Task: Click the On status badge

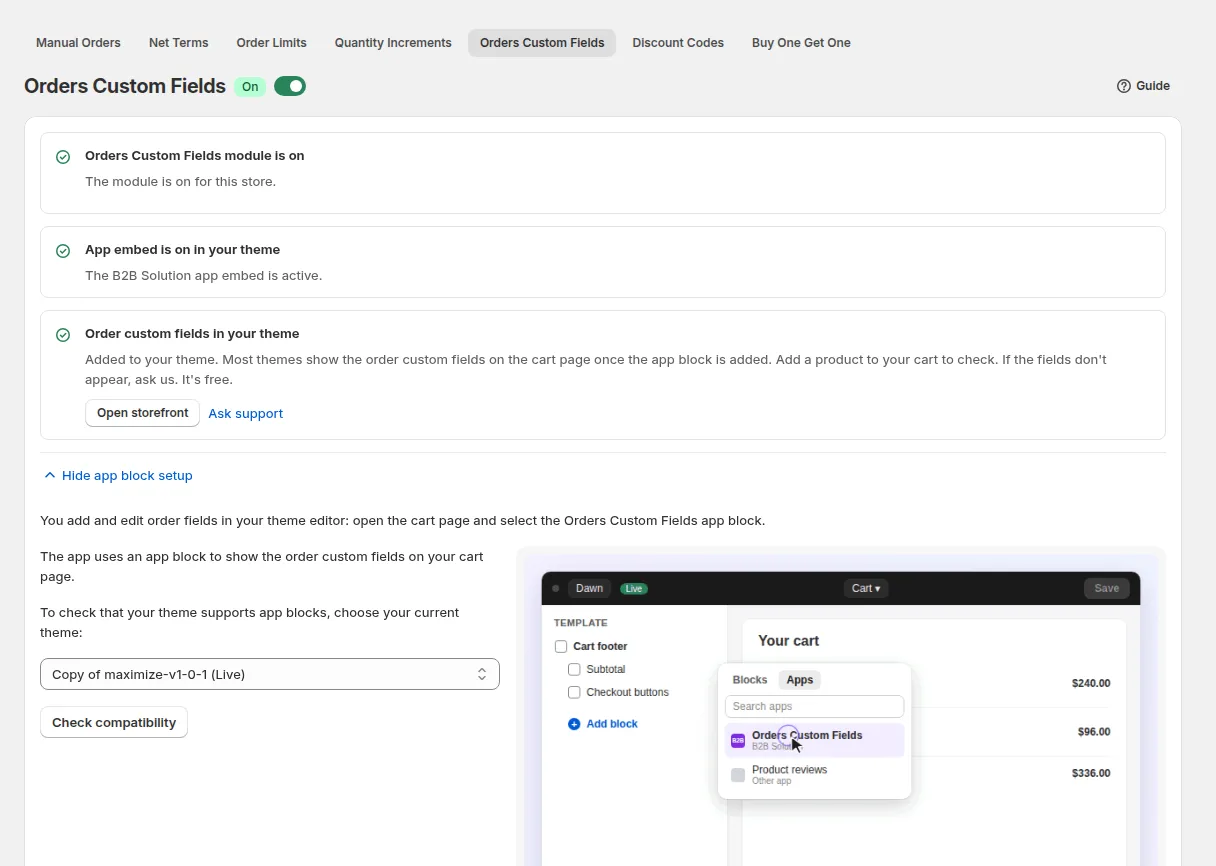Action: 250,86
